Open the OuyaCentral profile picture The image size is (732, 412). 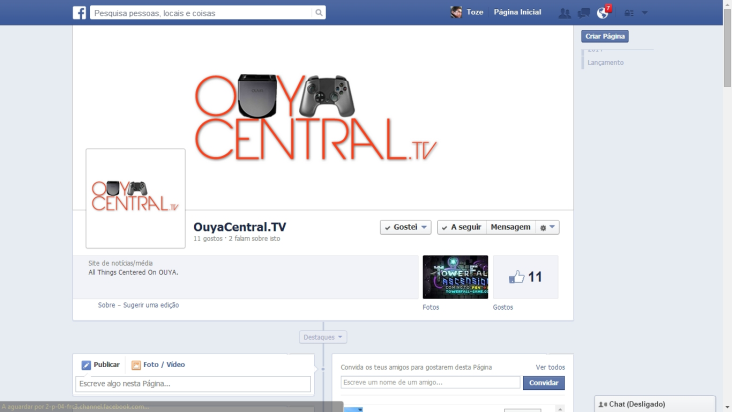(x=135, y=198)
